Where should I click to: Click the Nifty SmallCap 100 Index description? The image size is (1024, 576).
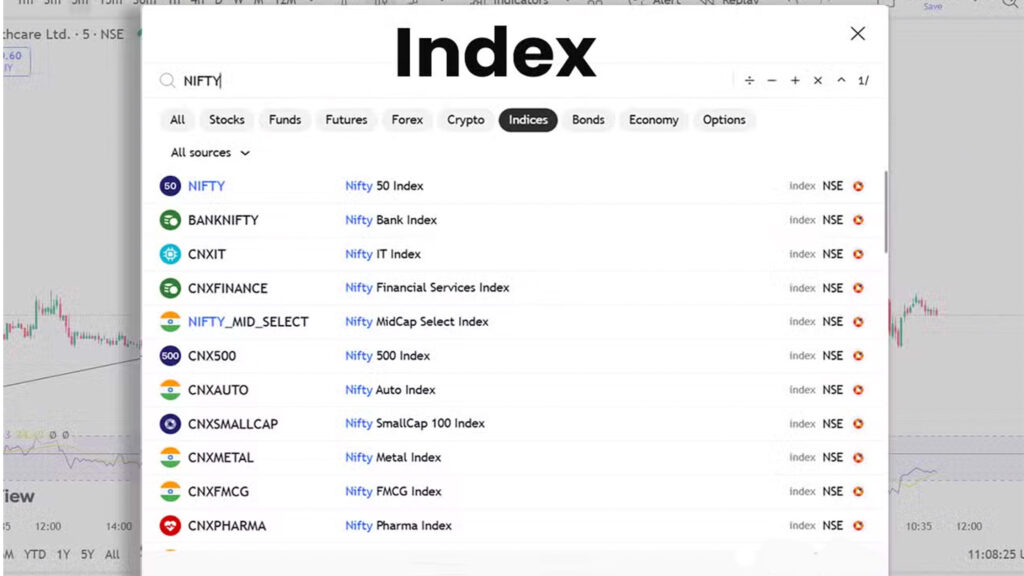(415, 424)
